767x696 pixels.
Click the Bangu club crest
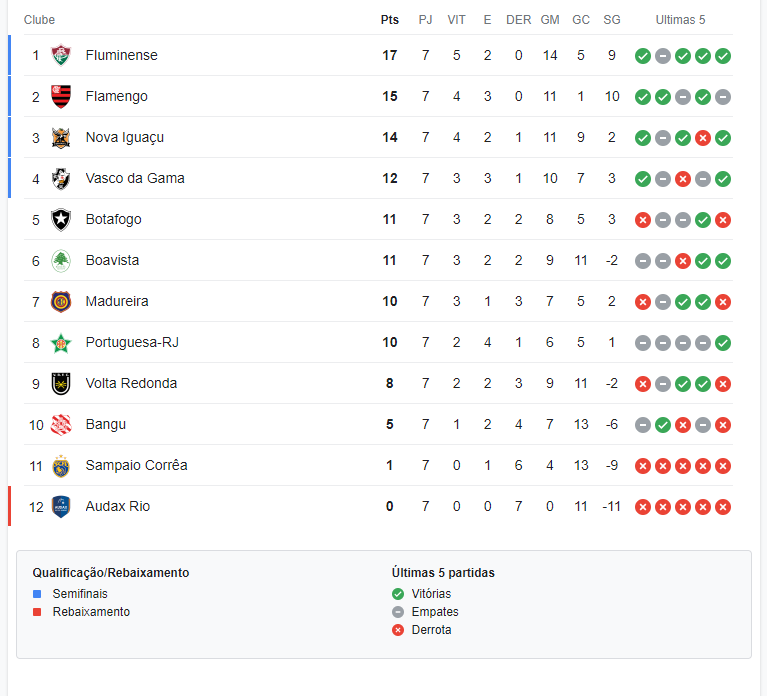pos(61,425)
